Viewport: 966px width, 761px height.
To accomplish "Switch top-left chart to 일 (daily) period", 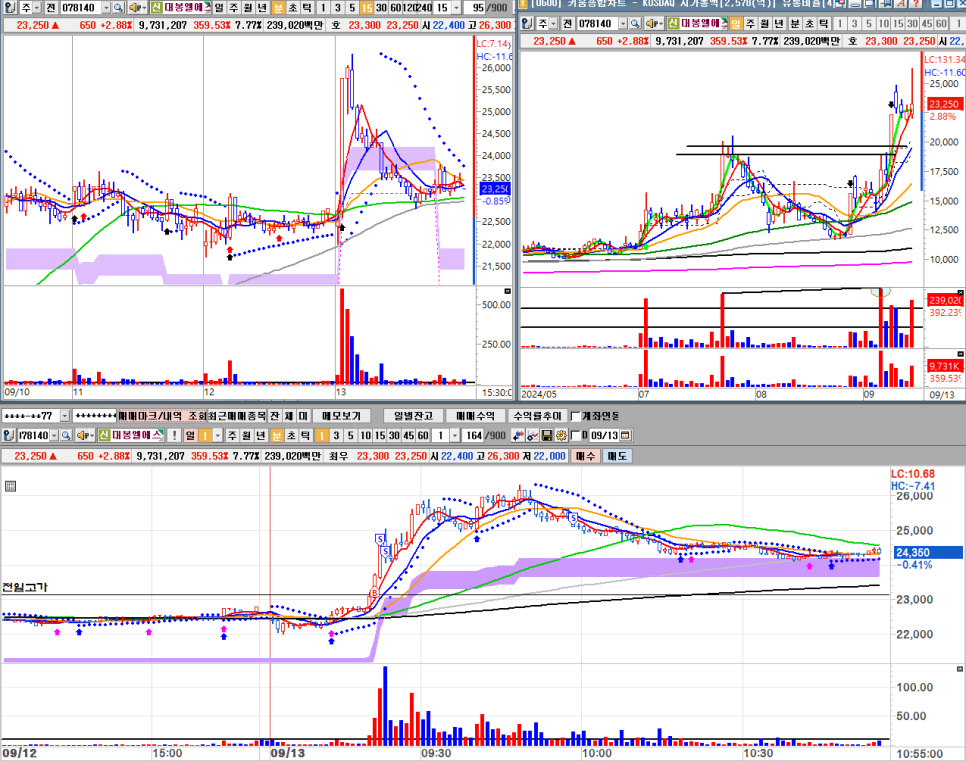I will point(219,8).
